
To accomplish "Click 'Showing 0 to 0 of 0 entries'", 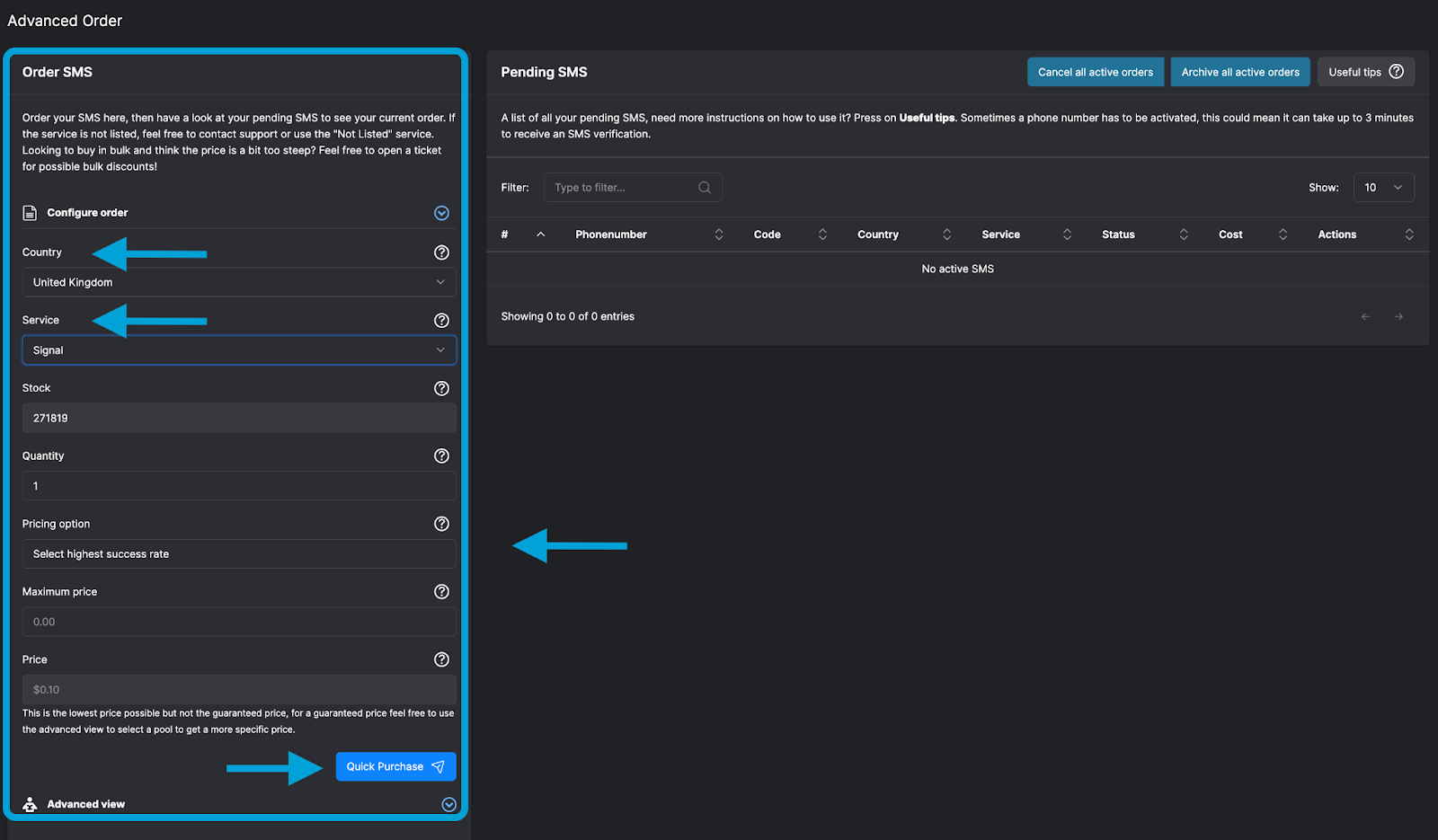I will click(568, 316).
